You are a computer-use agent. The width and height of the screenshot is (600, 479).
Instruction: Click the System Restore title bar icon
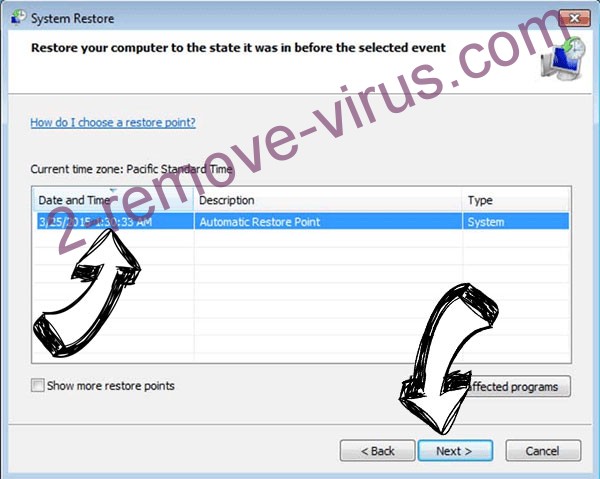click(18, 17)
